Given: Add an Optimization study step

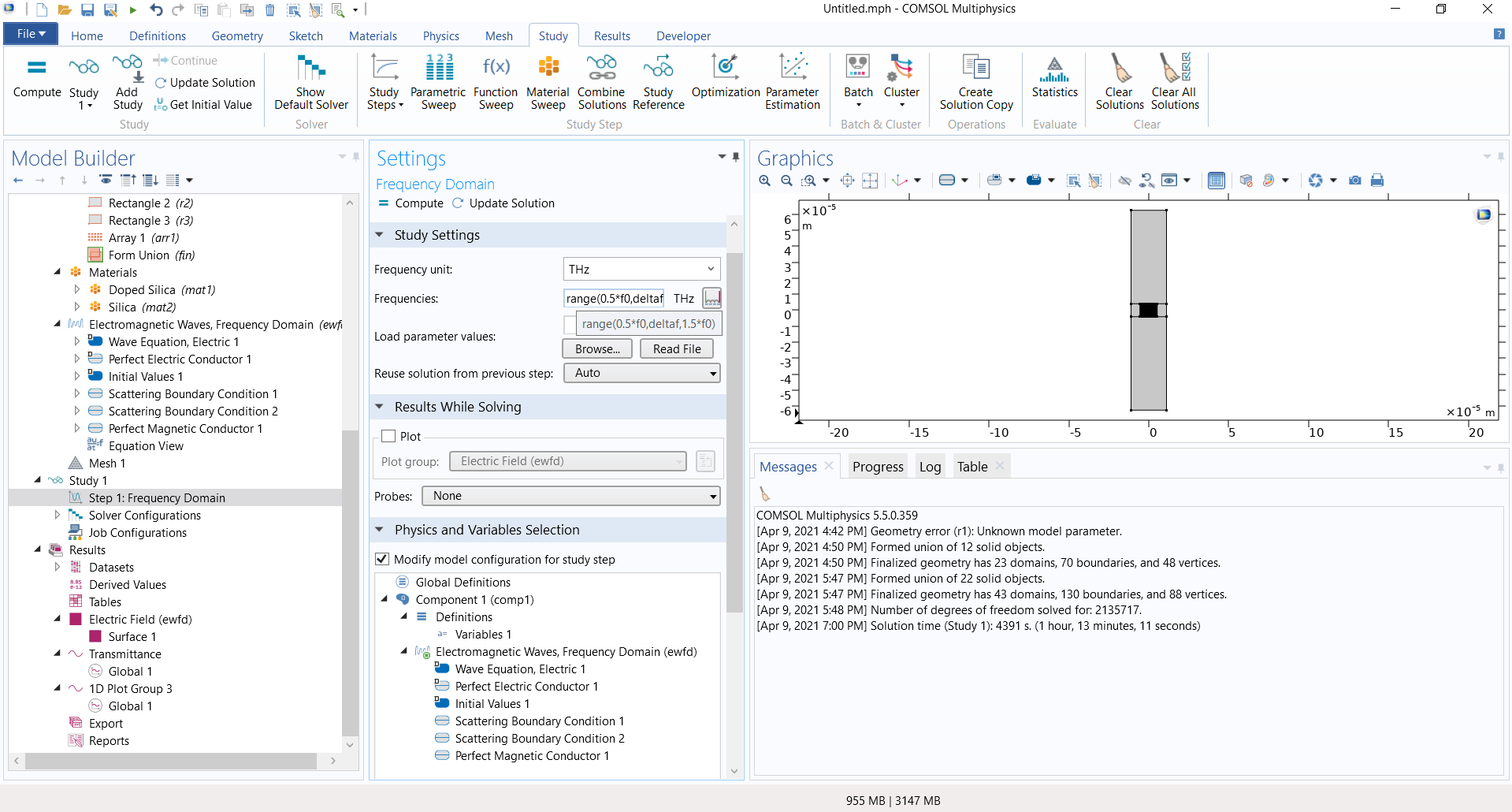Looking at the screenshot, I should [x=726, y=76].
